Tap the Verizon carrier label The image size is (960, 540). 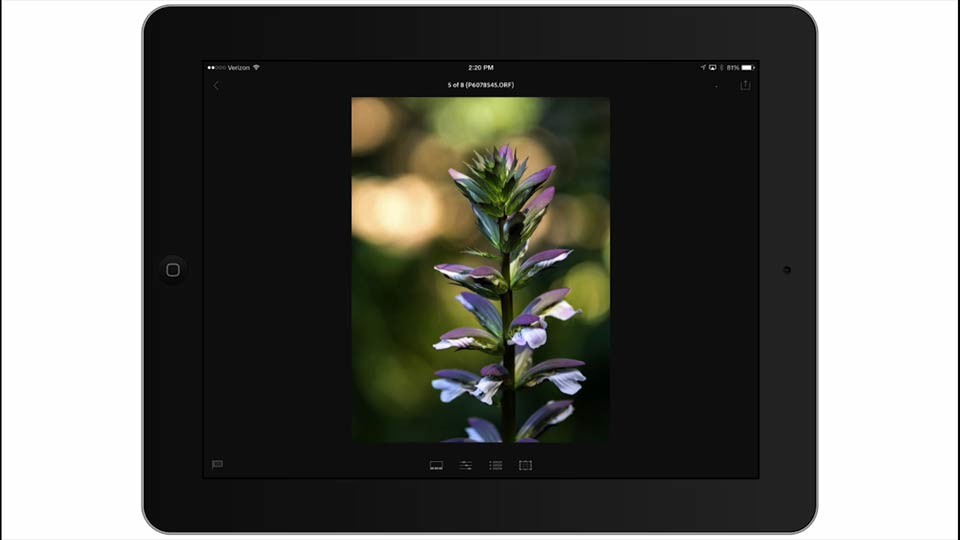click(239, 68)
